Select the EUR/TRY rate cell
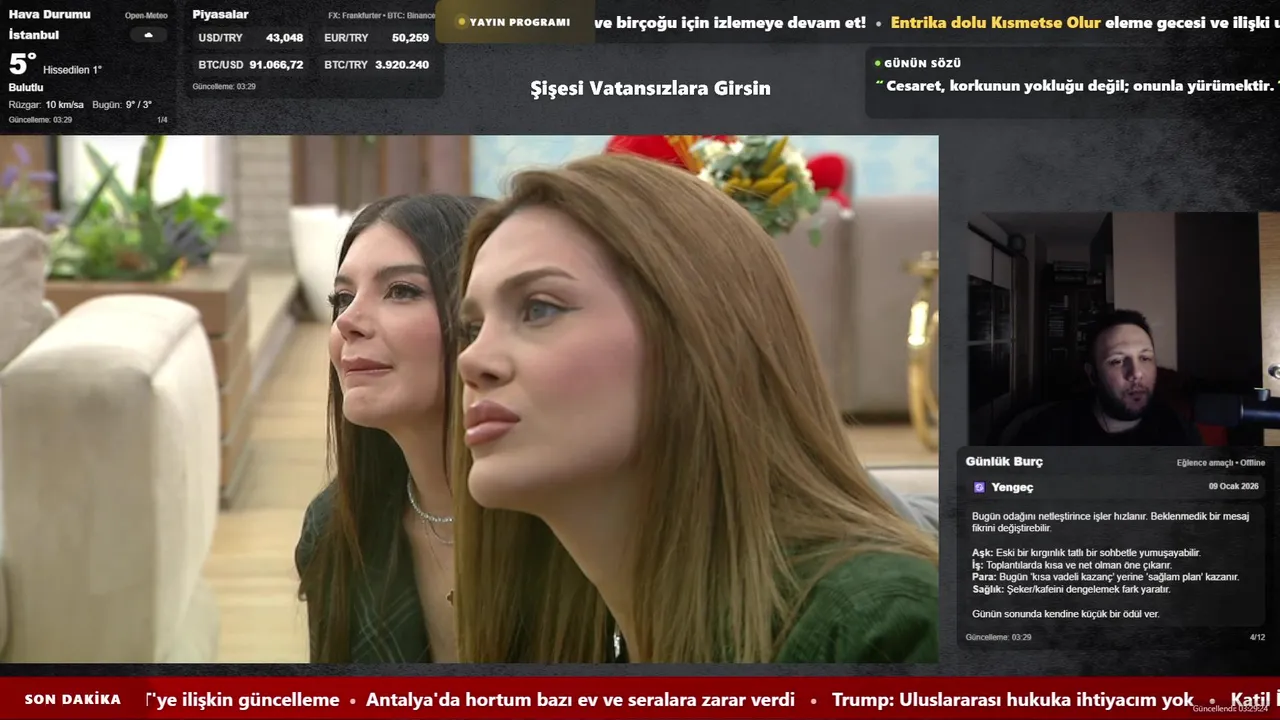This screenshot has height=720, width=1280. pyautogui.click(x=377, y=38)
